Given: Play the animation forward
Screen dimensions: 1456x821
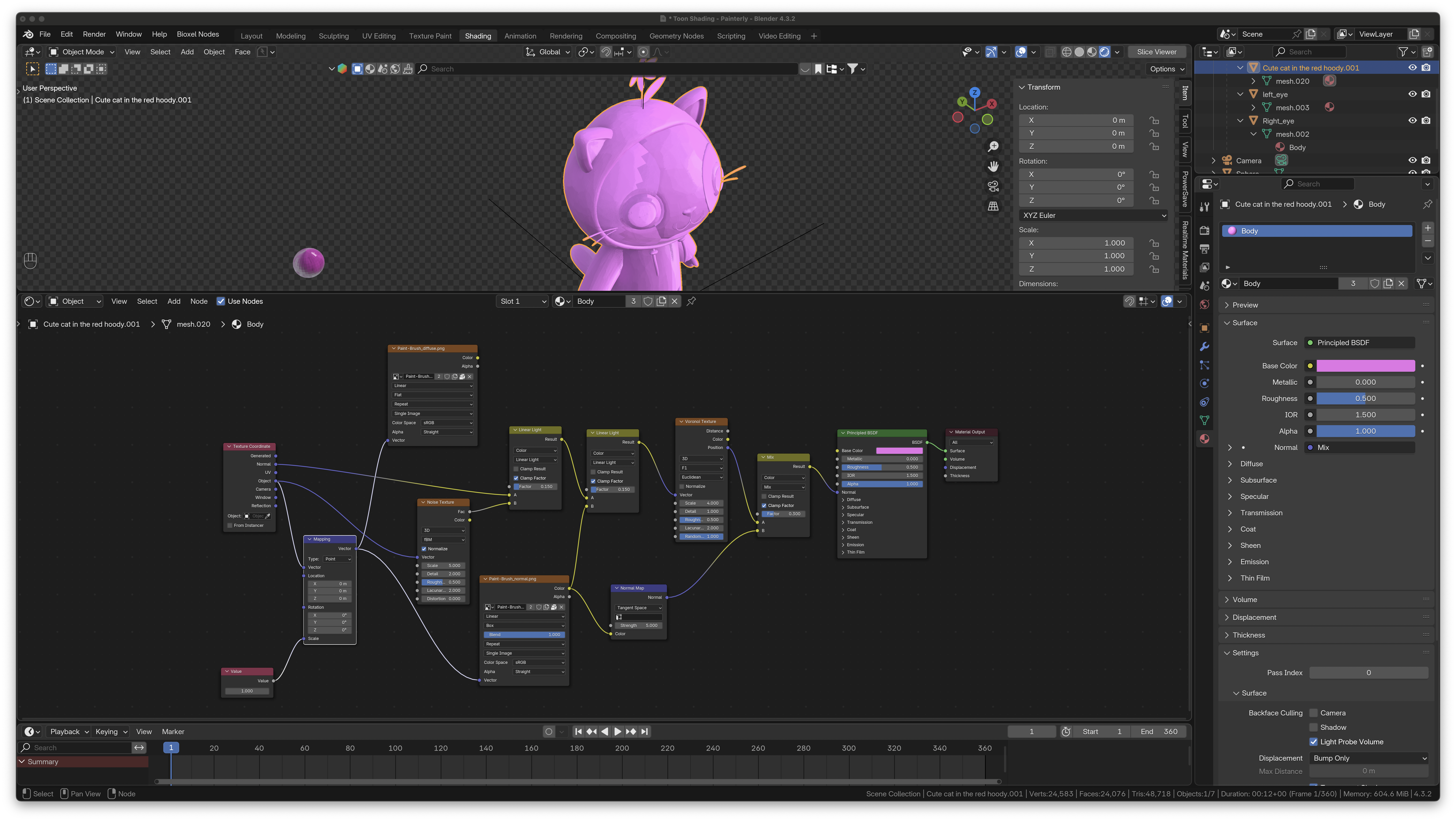Looking at the screenshot, I should [618, 732].
